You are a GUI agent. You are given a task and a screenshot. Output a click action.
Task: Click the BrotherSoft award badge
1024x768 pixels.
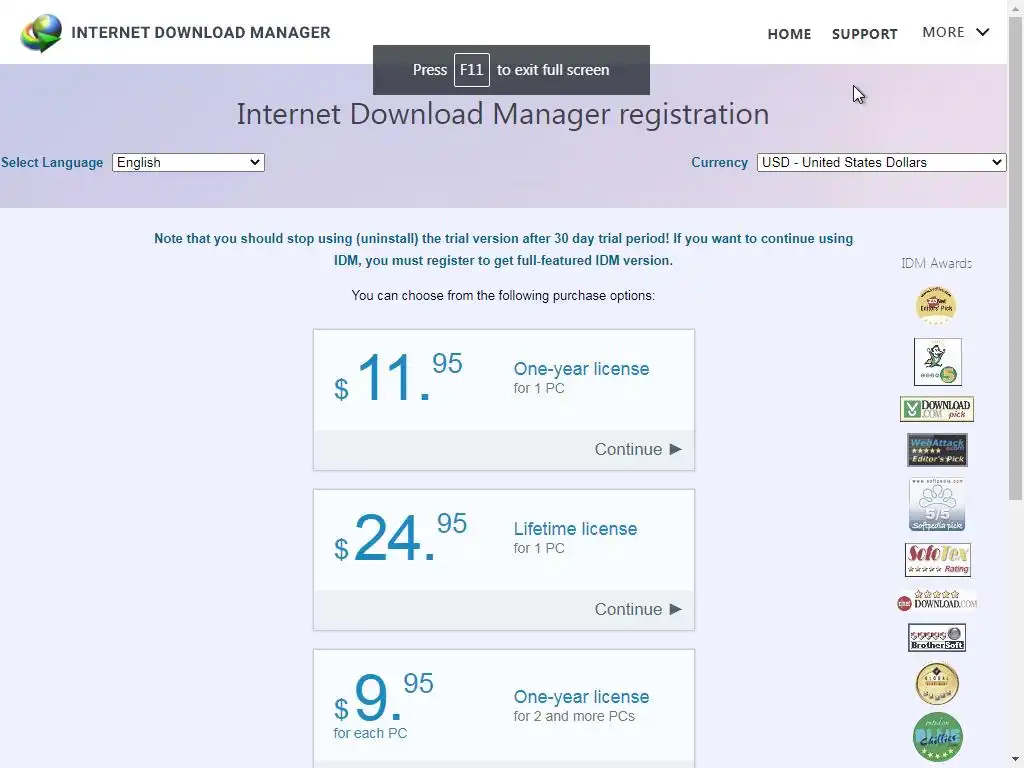pyautogui.click(x=936, y=637)
